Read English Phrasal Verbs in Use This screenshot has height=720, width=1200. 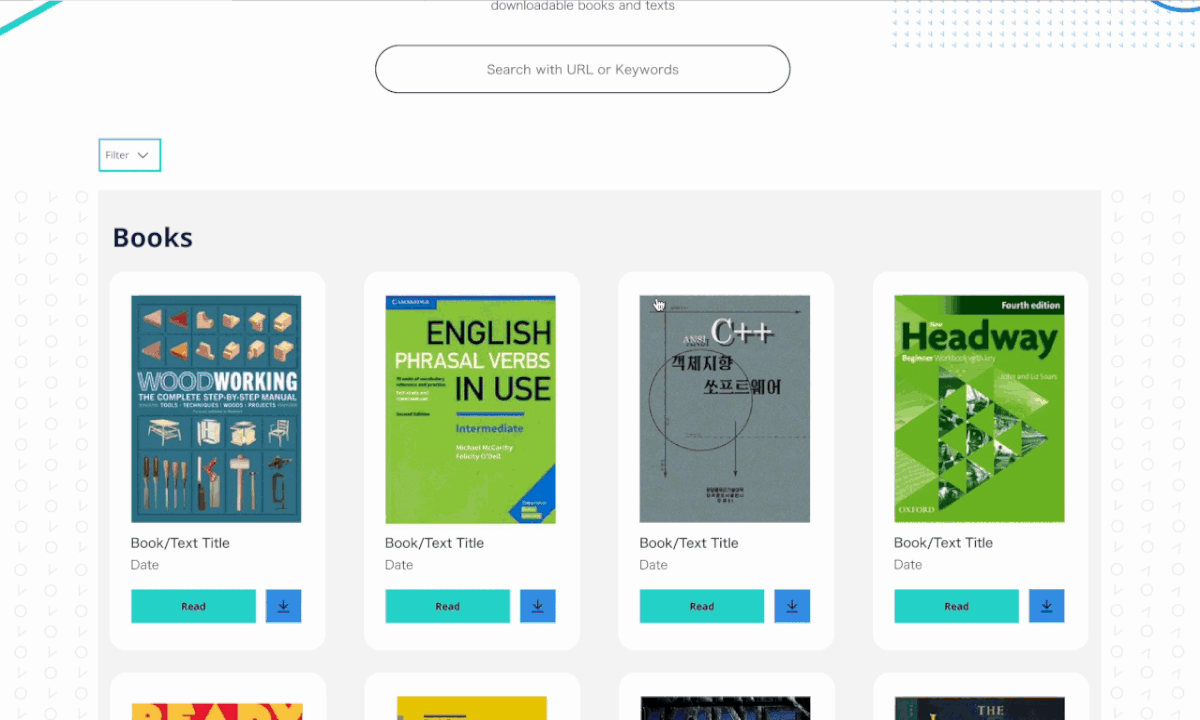[447, 606]
